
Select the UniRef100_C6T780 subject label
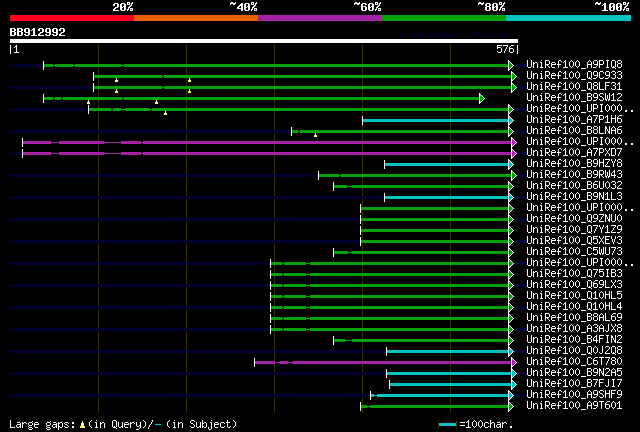[574, 362]
